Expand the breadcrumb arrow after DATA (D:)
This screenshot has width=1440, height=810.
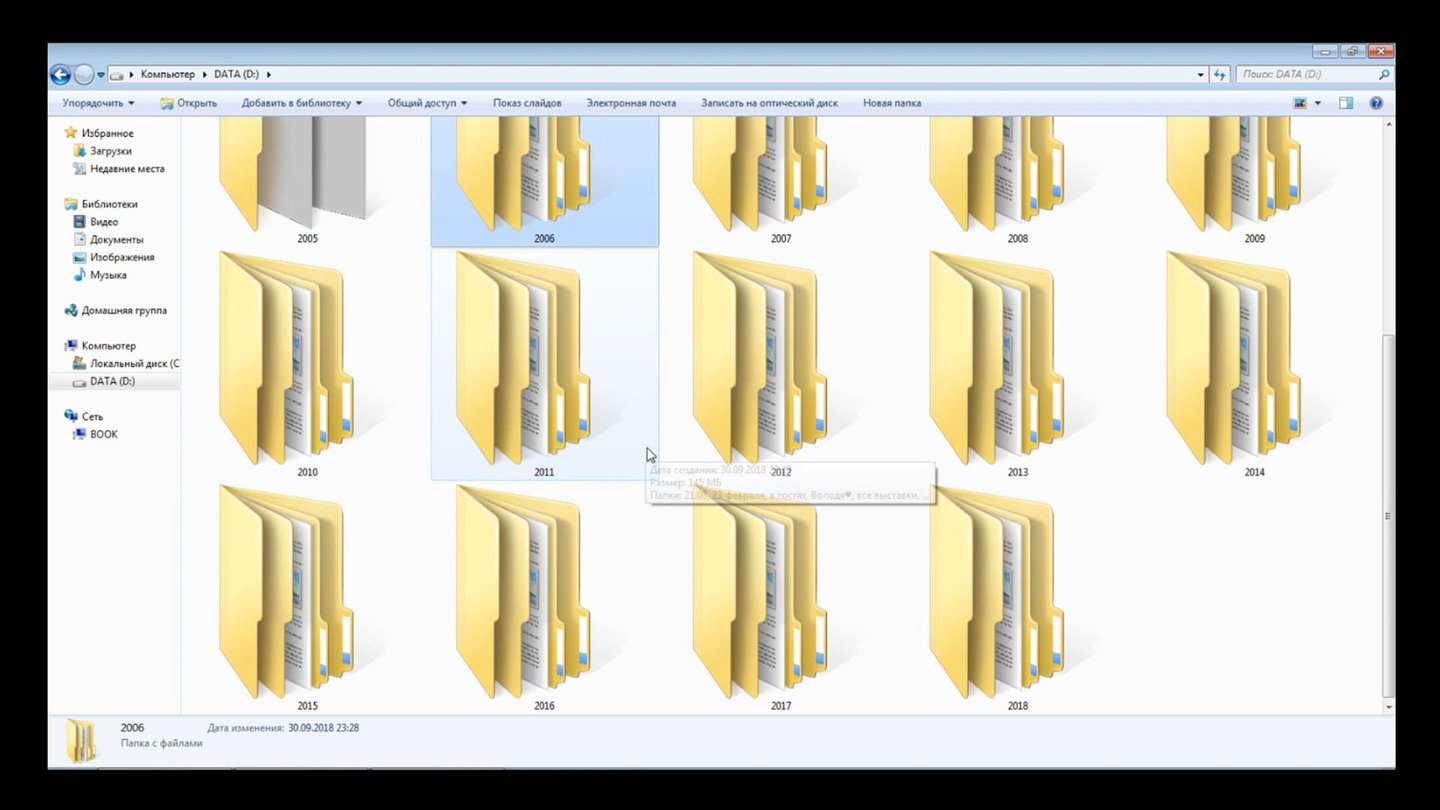pos(269,75)
